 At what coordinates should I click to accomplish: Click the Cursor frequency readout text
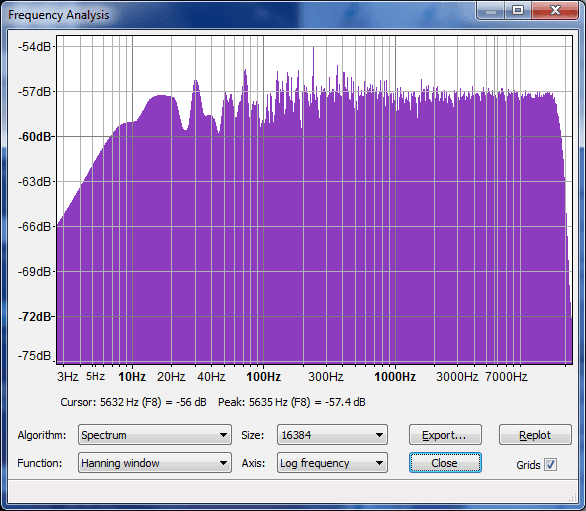[x=133, y=402]
